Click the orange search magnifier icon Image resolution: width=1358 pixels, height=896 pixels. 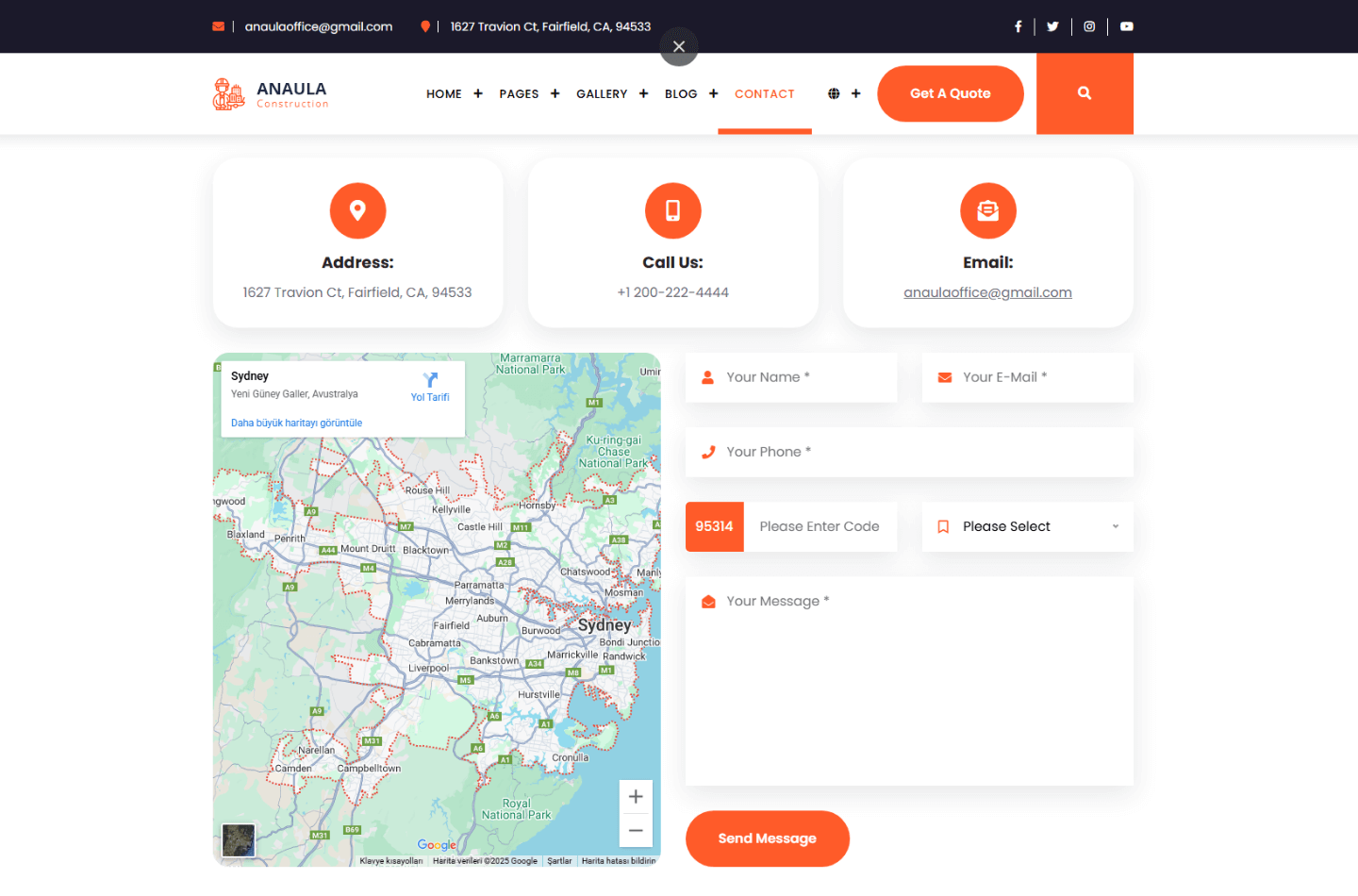point(1085,93)
